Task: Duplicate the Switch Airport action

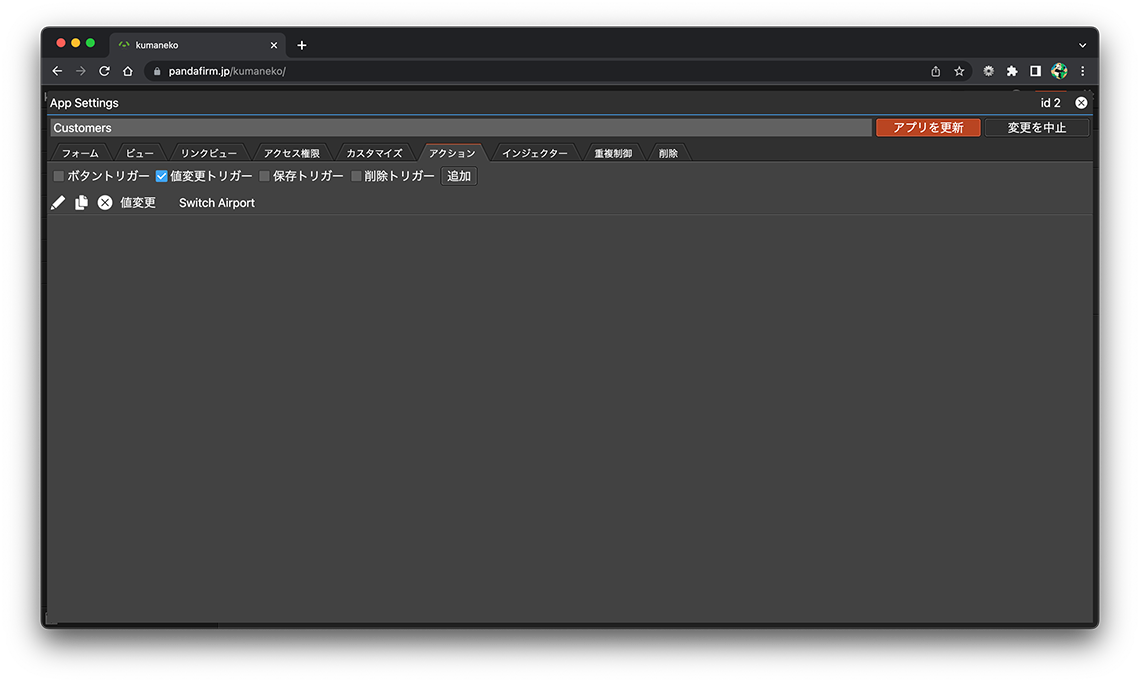Action: tap(81, 203)
